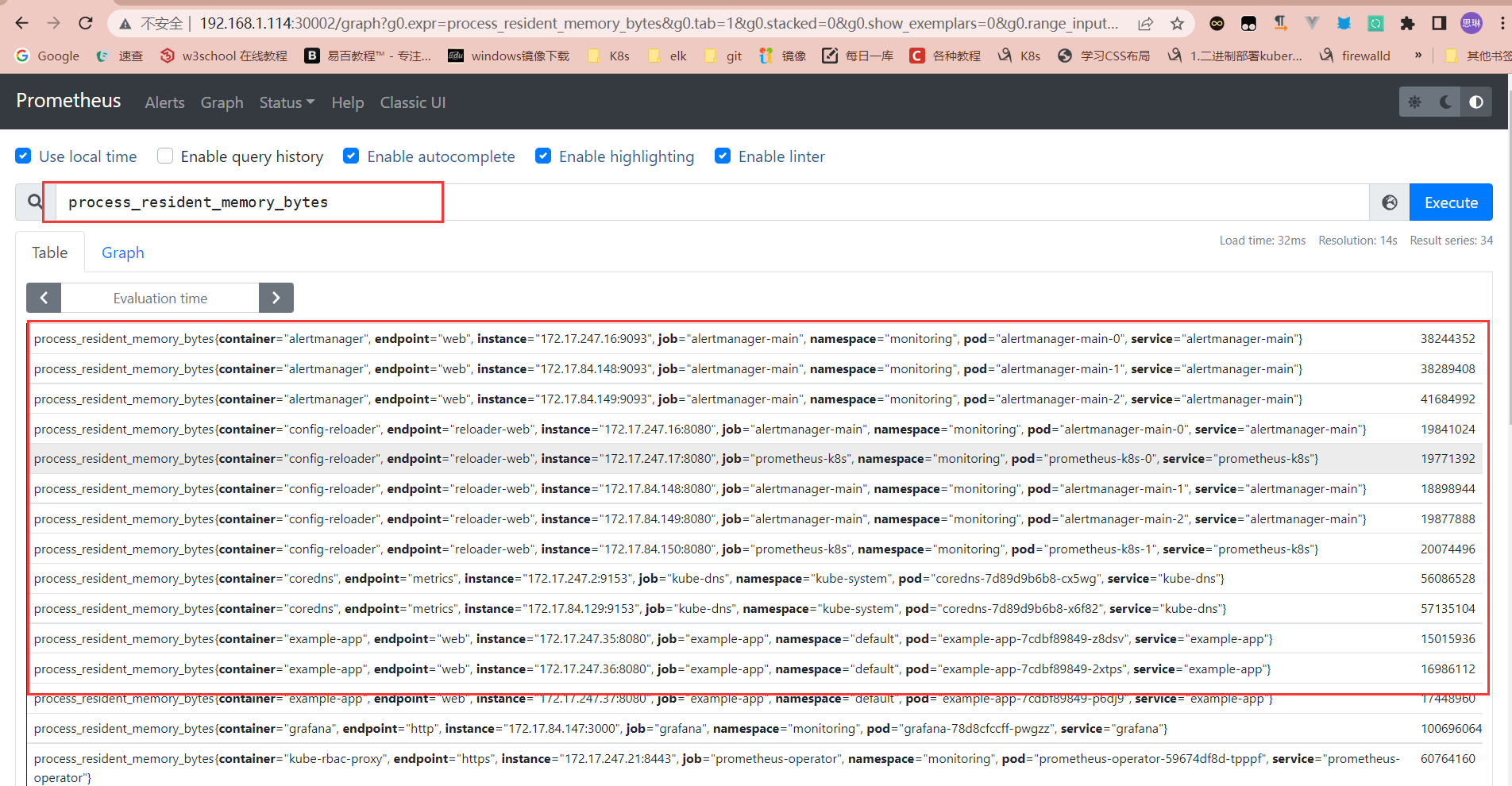
Task: Switch to the Graph results tab
Action: click(123, 252)
